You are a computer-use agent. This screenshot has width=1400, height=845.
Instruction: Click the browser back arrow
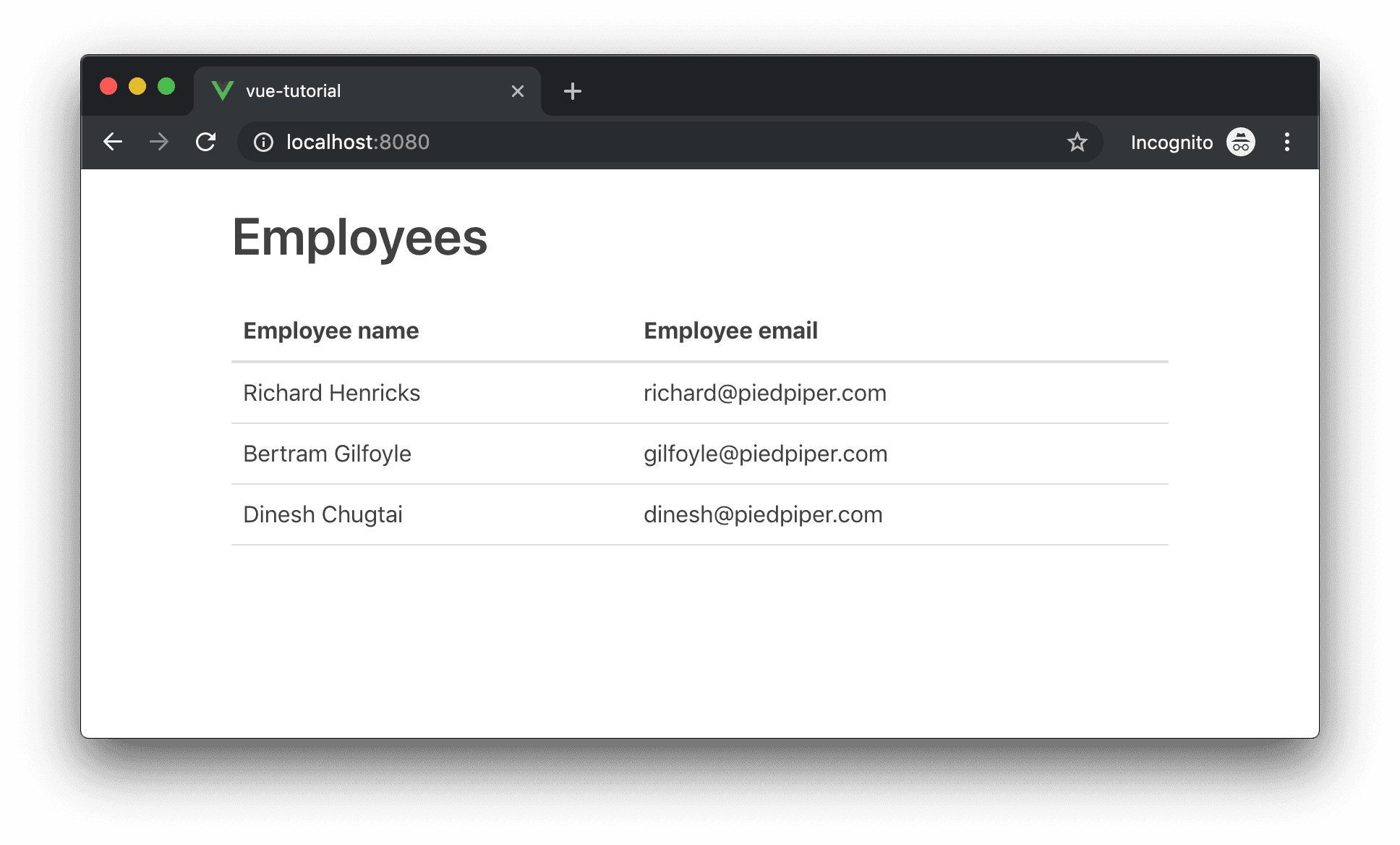[x=113, y=142]
